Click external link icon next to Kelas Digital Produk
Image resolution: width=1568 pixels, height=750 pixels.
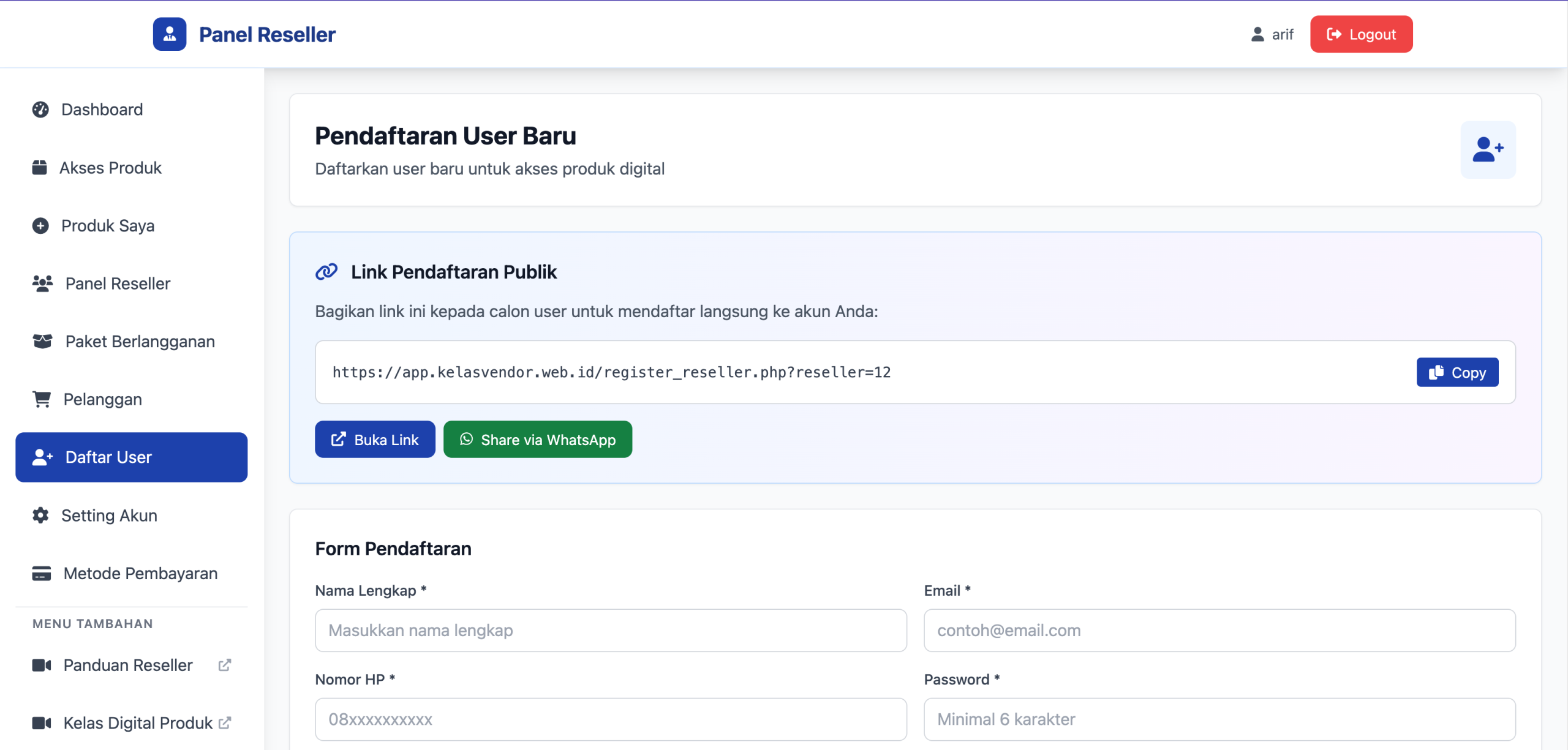point(225,723)
